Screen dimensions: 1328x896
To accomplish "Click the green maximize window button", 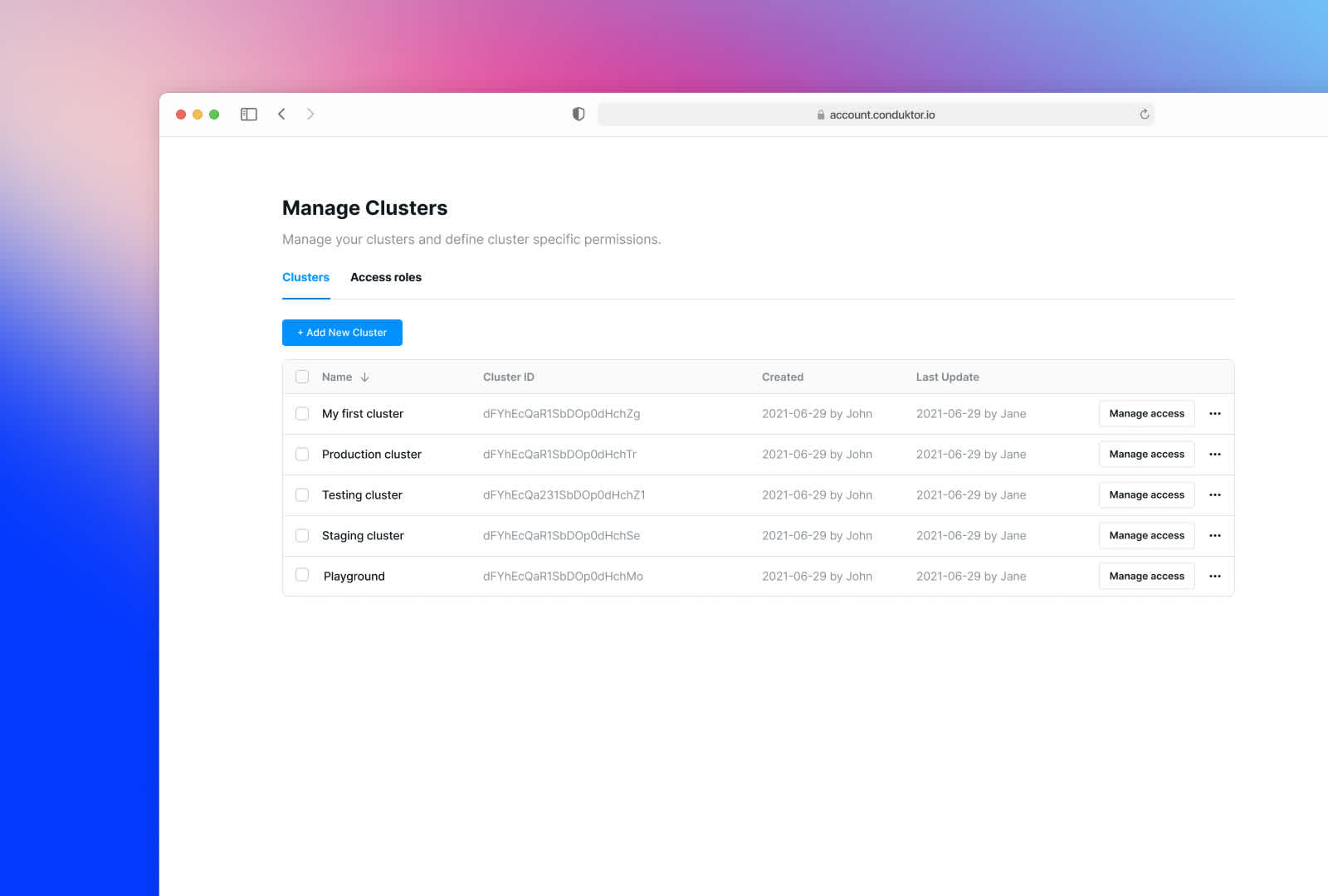I will (214, 114).
